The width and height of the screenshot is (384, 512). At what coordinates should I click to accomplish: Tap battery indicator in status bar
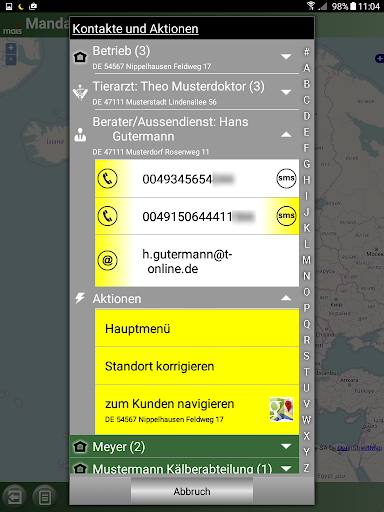(x=353, y=6)
